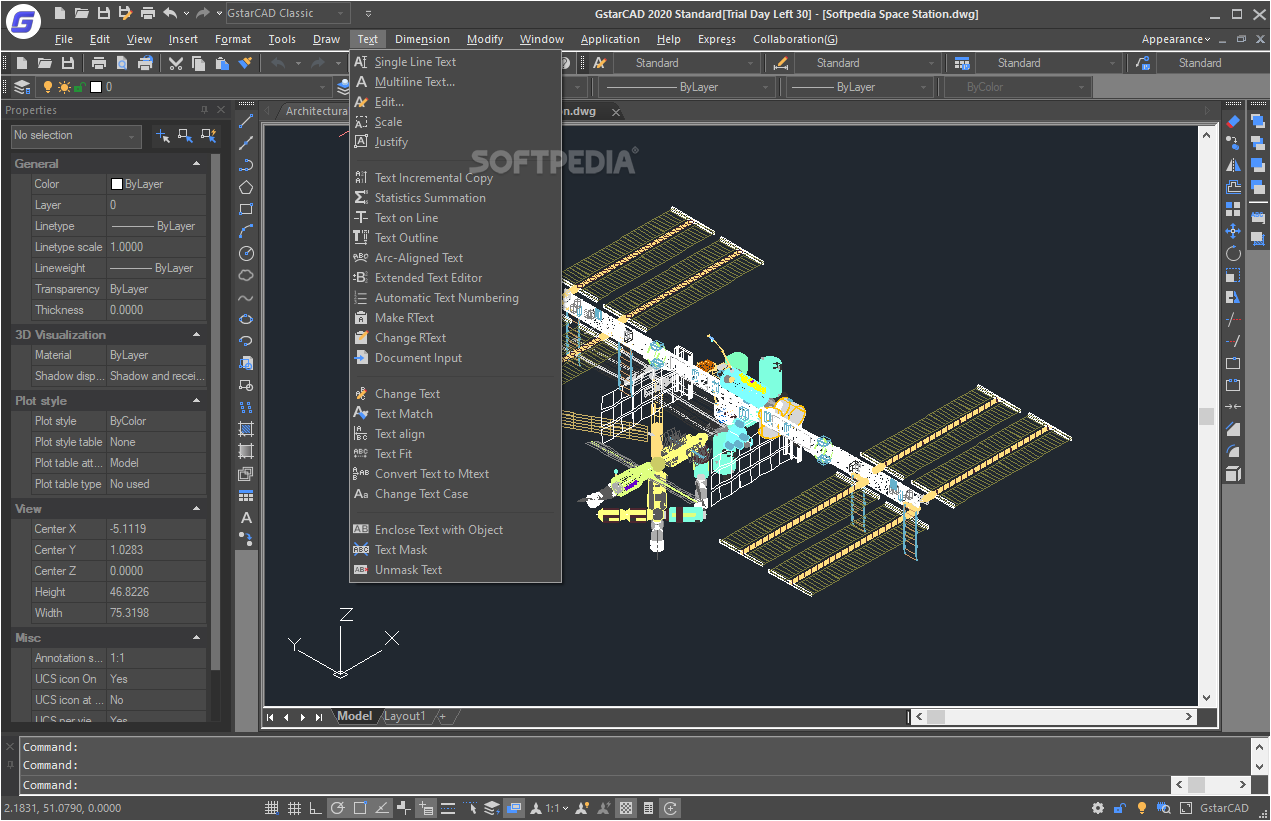
Task: Click the settings gear in status bar
Action: [1098, 808]
